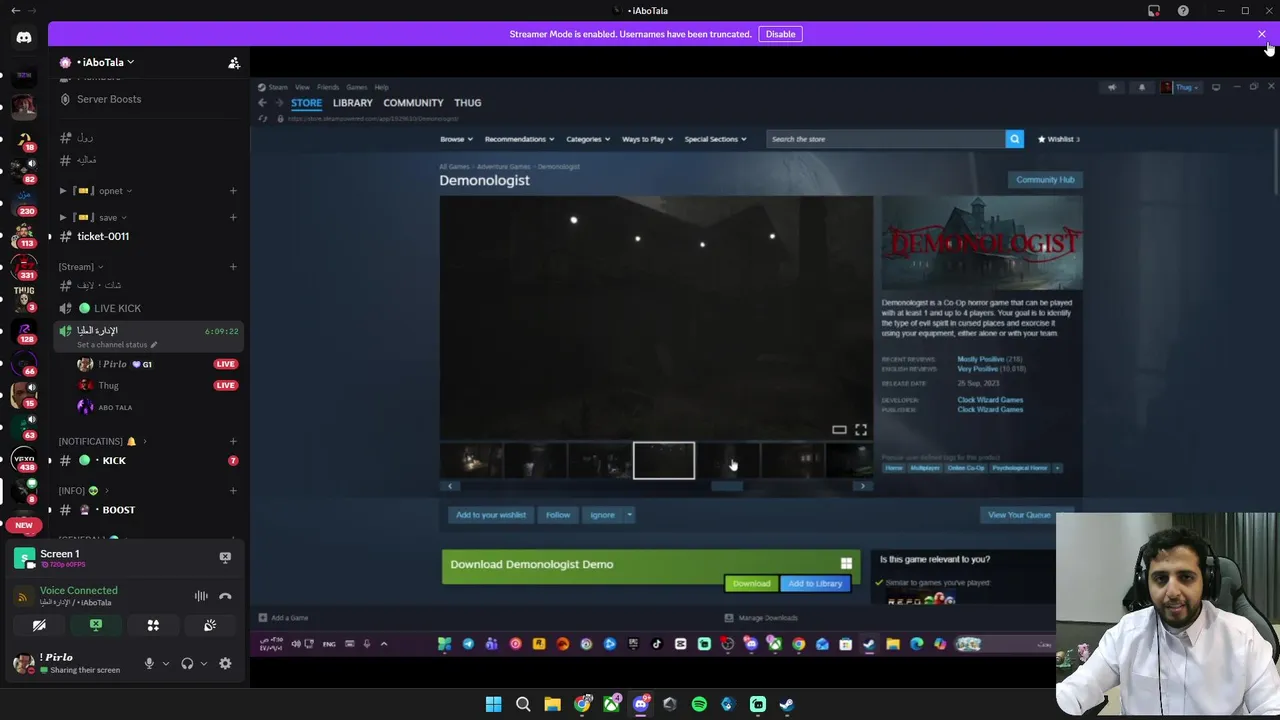This screenshot has height=720, width=1280.
Task: Add Demonologist demo to library
Action: pyautogui.click(x=815, y=584)
